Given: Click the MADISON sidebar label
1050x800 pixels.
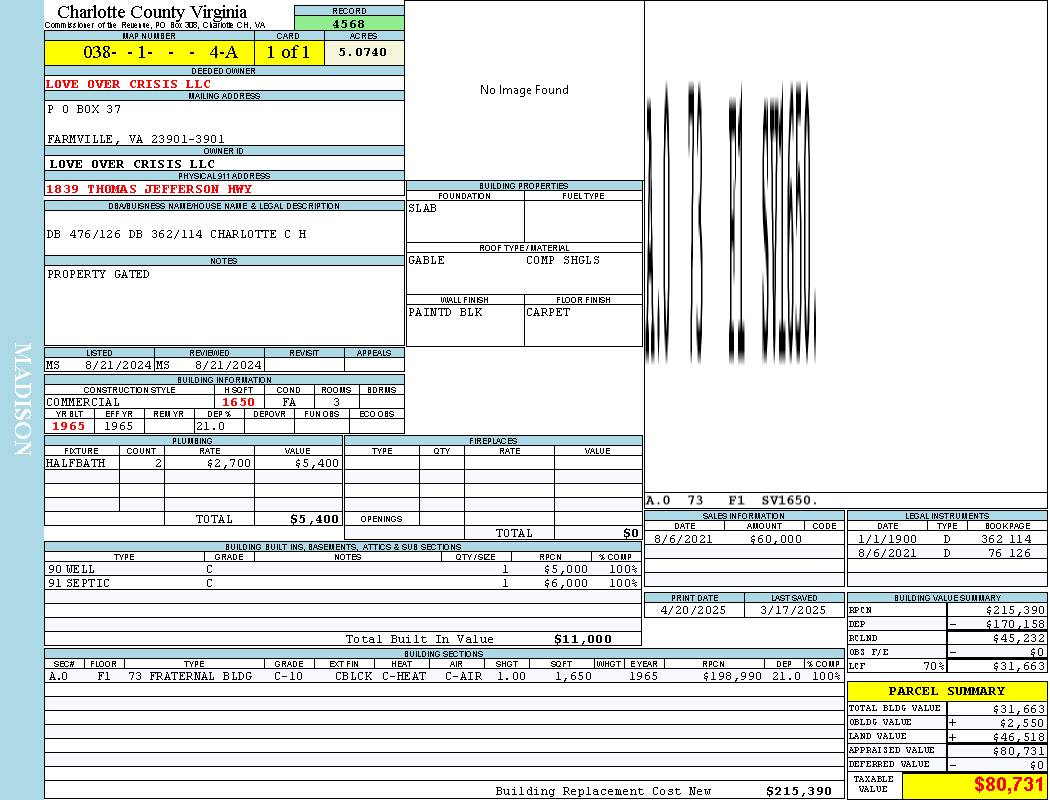Looking at the screenshot, I should pyautogui.click(x=22, y=400).
